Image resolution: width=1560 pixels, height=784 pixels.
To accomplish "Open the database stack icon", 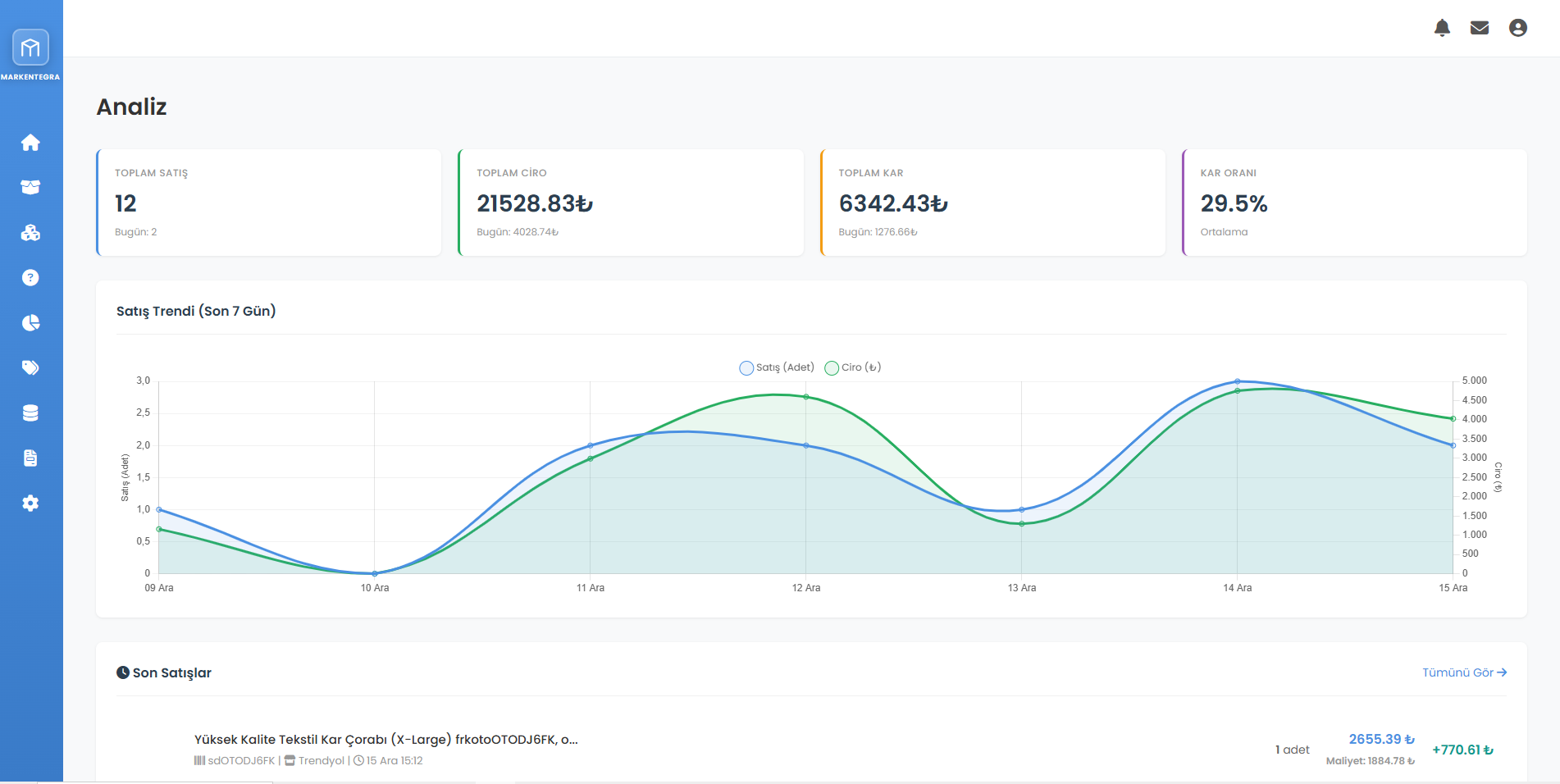I will [x=30, y=413].
